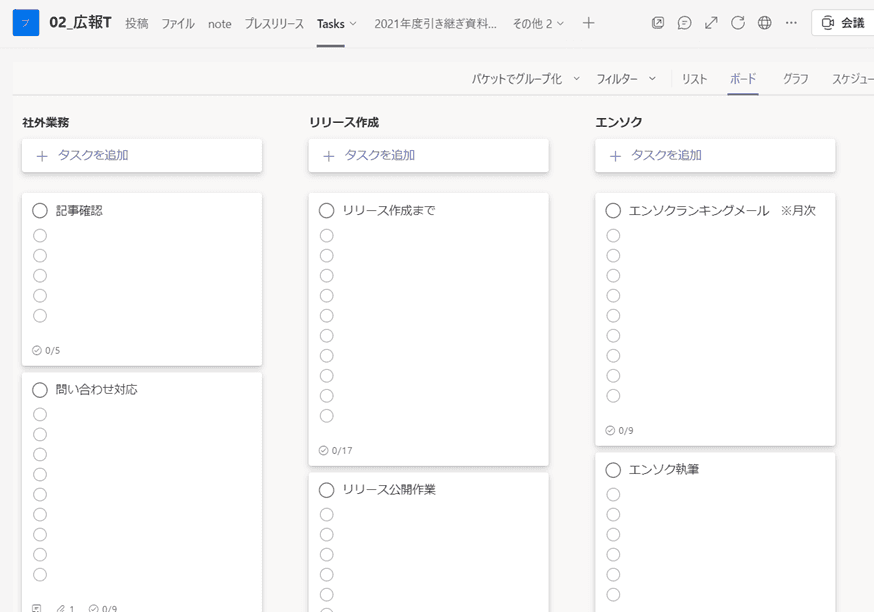Open the その他 2 overflow tabs dropdown
874x612 pixels.
pos(538,23)
